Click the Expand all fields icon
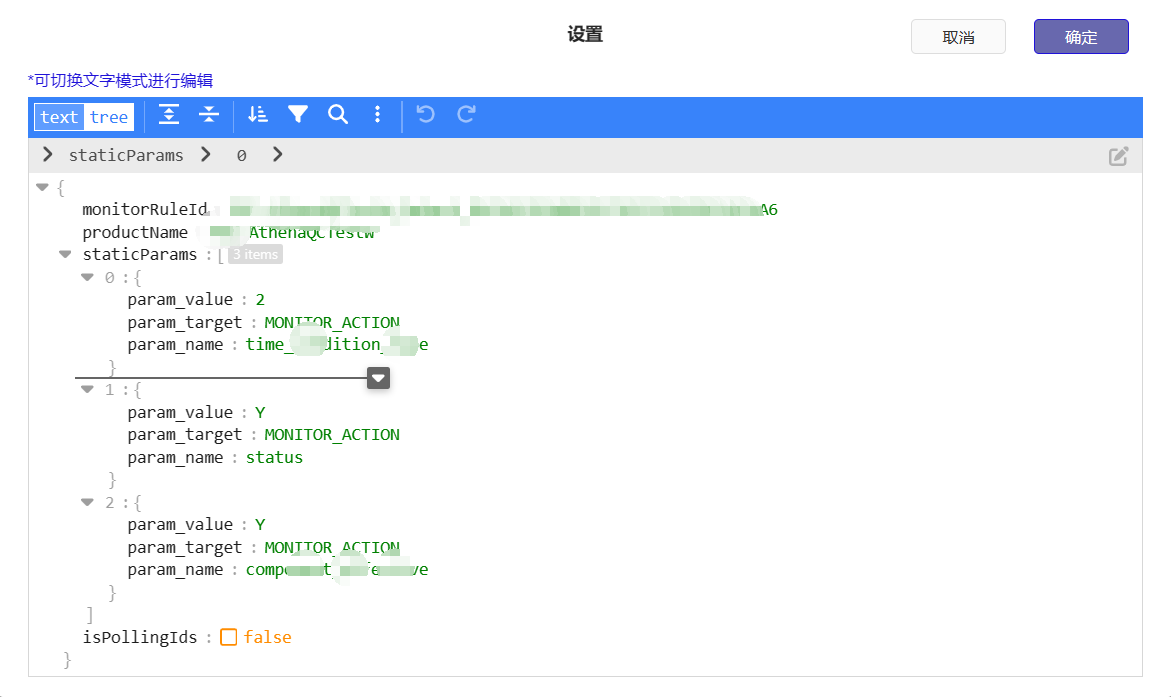The image size is (1171, 697). (170, 116)
